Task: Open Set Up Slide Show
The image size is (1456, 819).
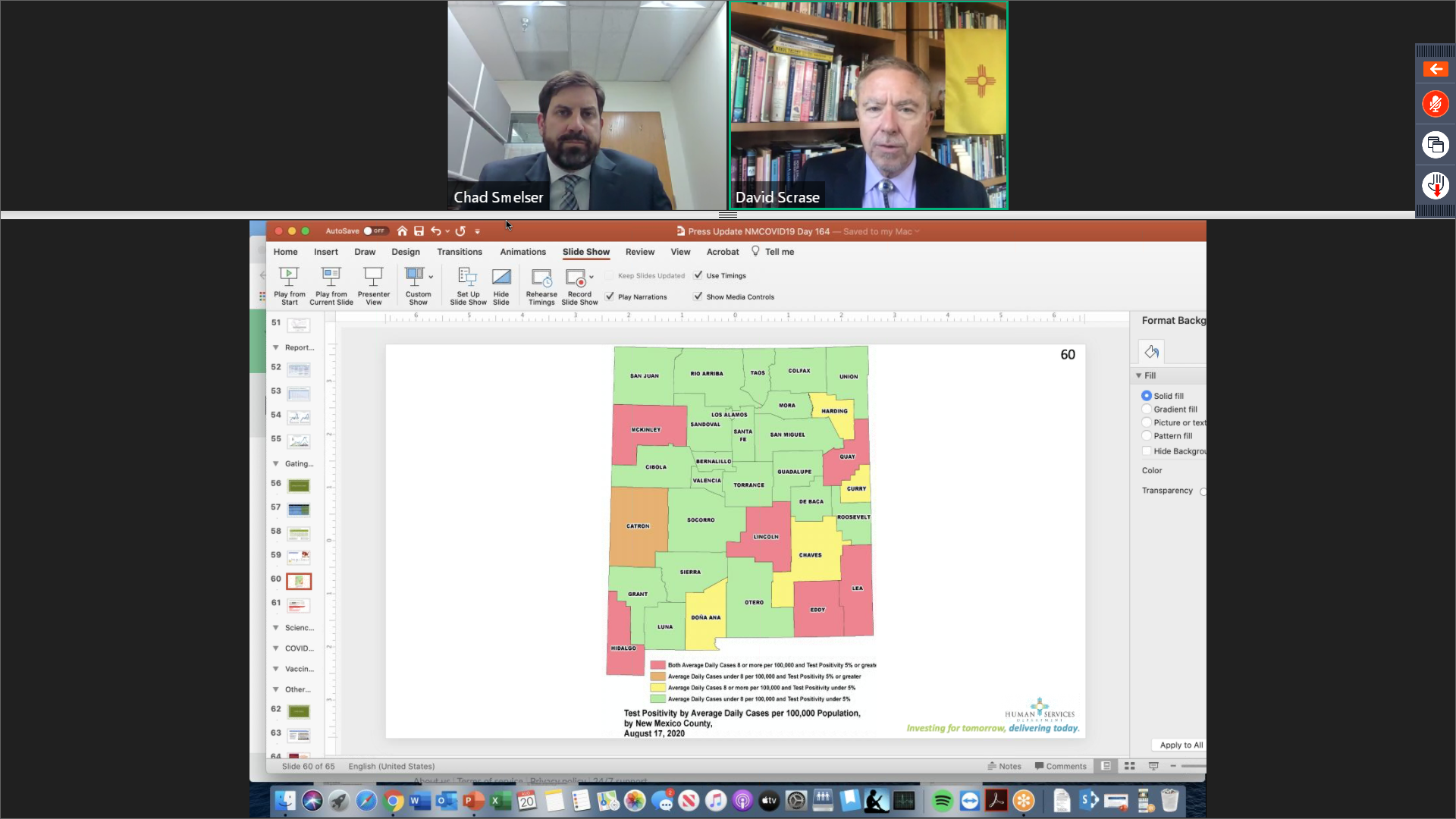Action: pos(468,285)
